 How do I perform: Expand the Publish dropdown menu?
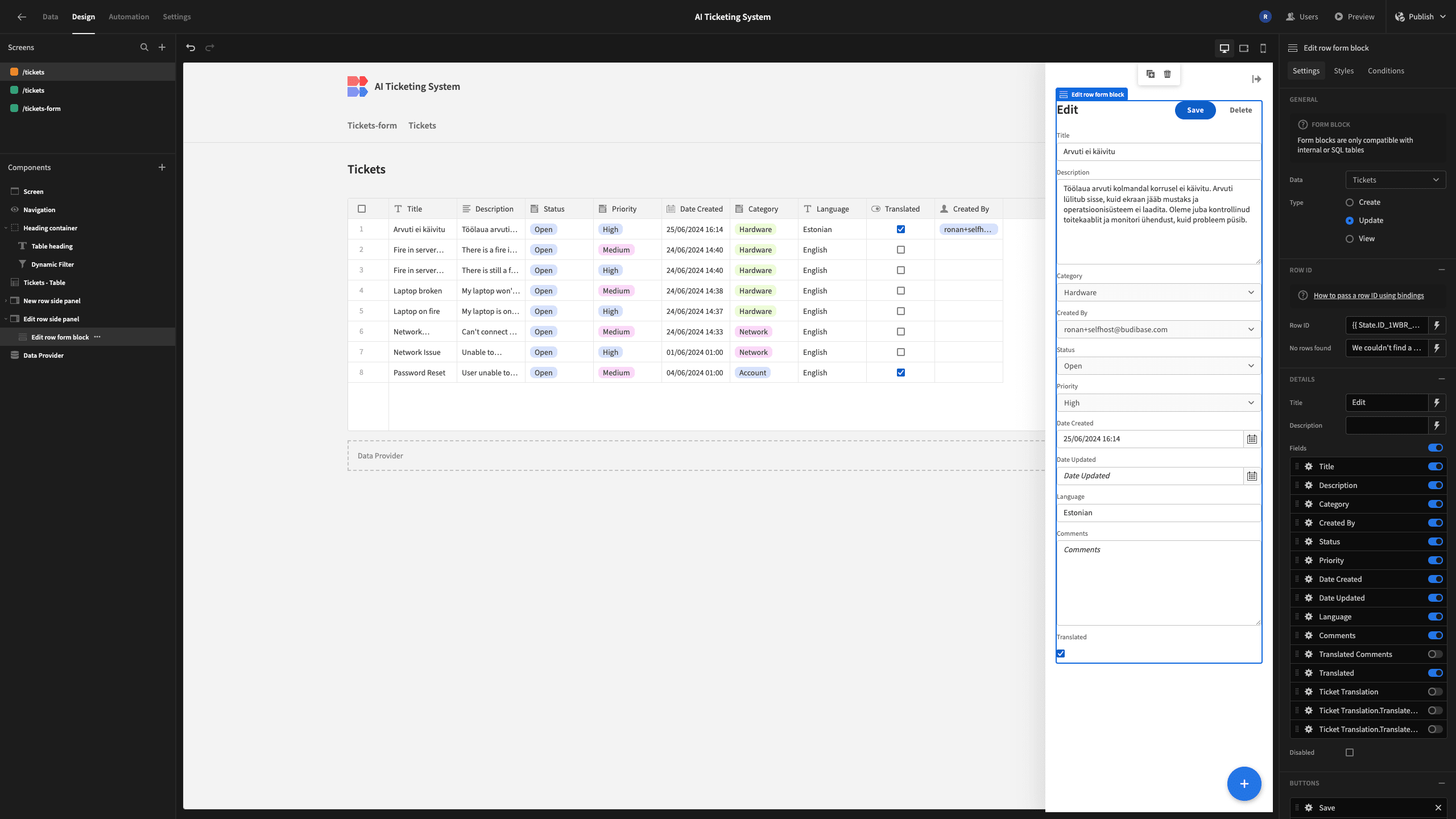tap(1442, 16)
